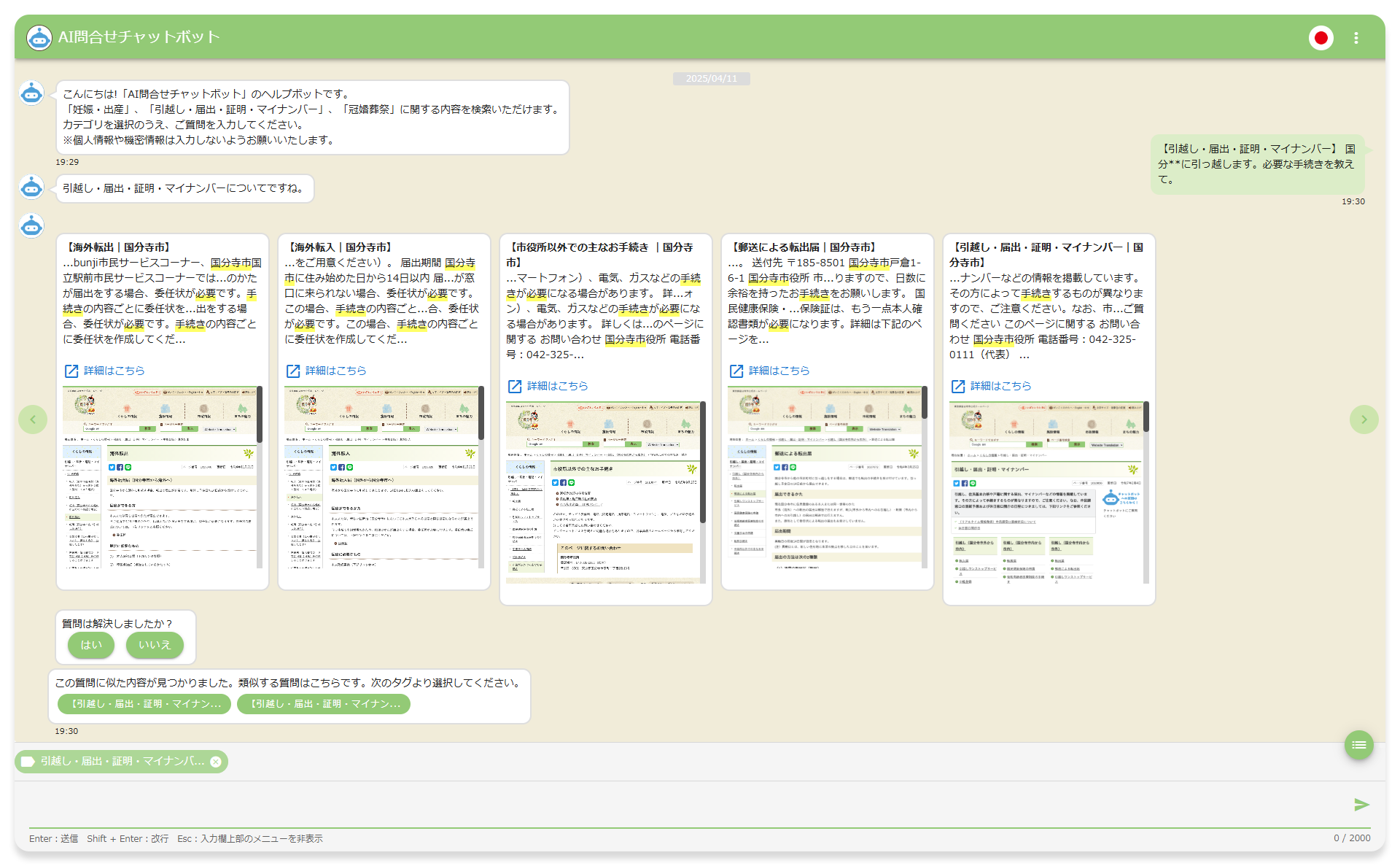Image resolution: width=1400 pixels, height=866 pixels.
Task: Click the user message about moving to 国分
Action: pyautogui.click(x=1257, y=164)
